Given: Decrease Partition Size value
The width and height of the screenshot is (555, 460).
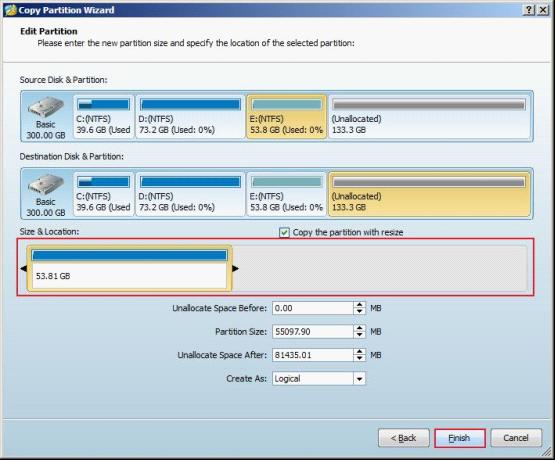Looking at the screenshot, I should tap(359, 335).
